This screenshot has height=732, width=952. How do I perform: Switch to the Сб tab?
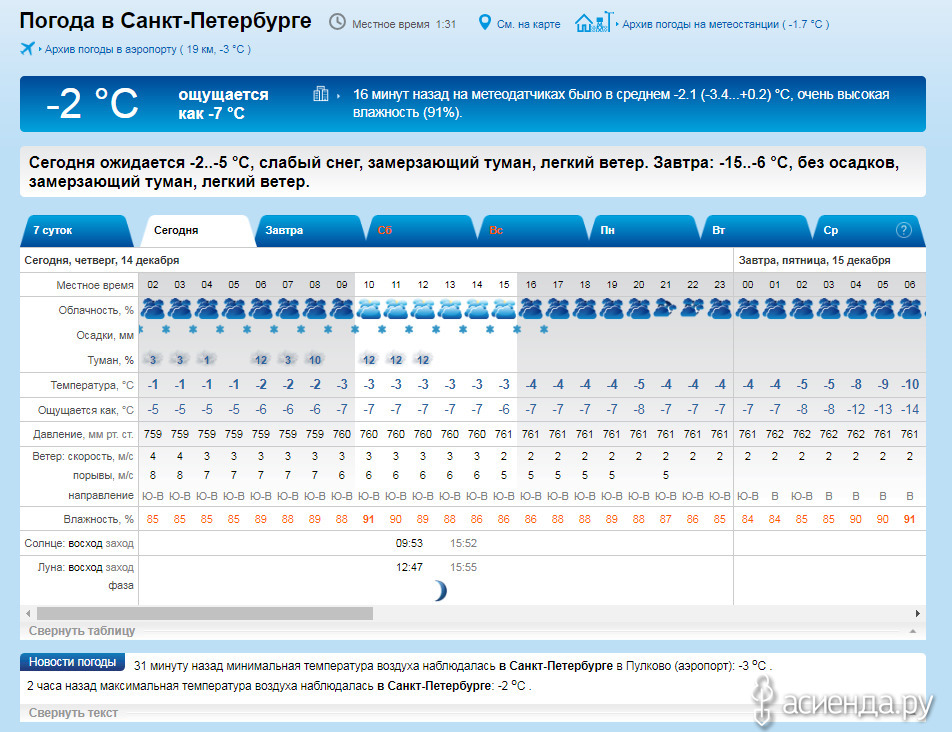point(421,231)
